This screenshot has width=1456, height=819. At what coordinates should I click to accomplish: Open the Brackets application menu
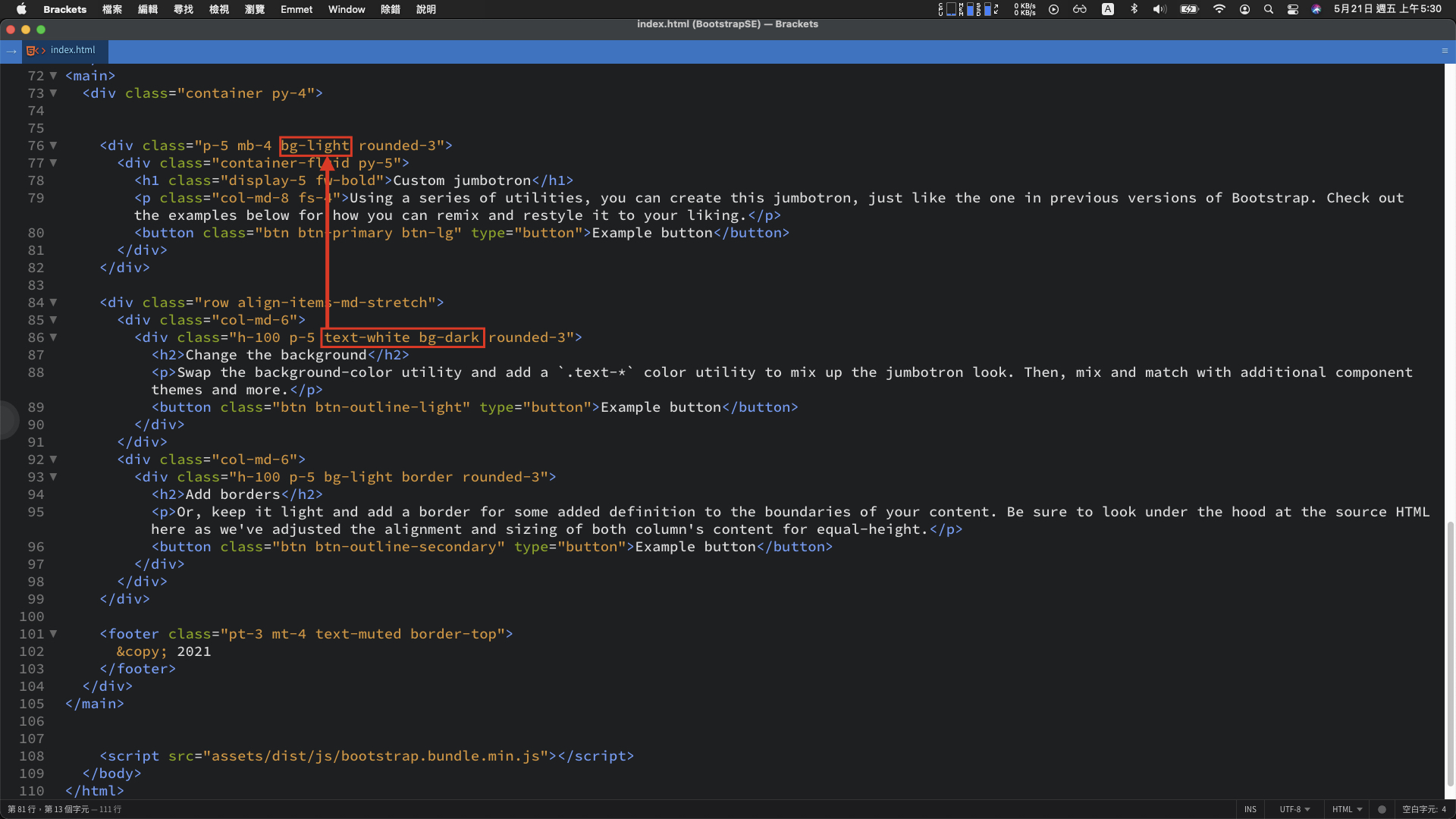[64, 9]
